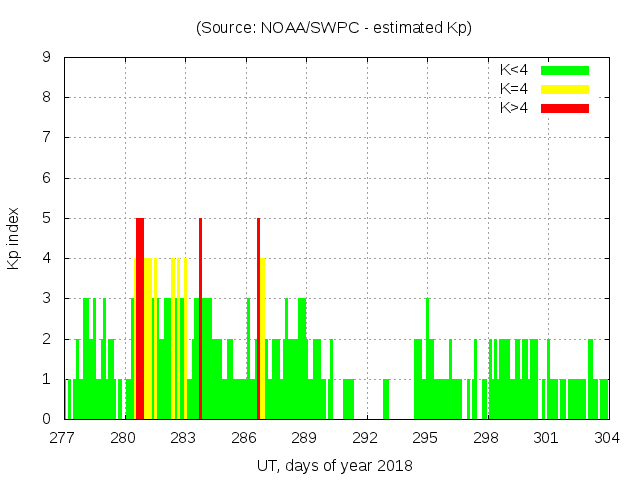
Task: Click the x-axis tick label 277
Action: [63, 438]
